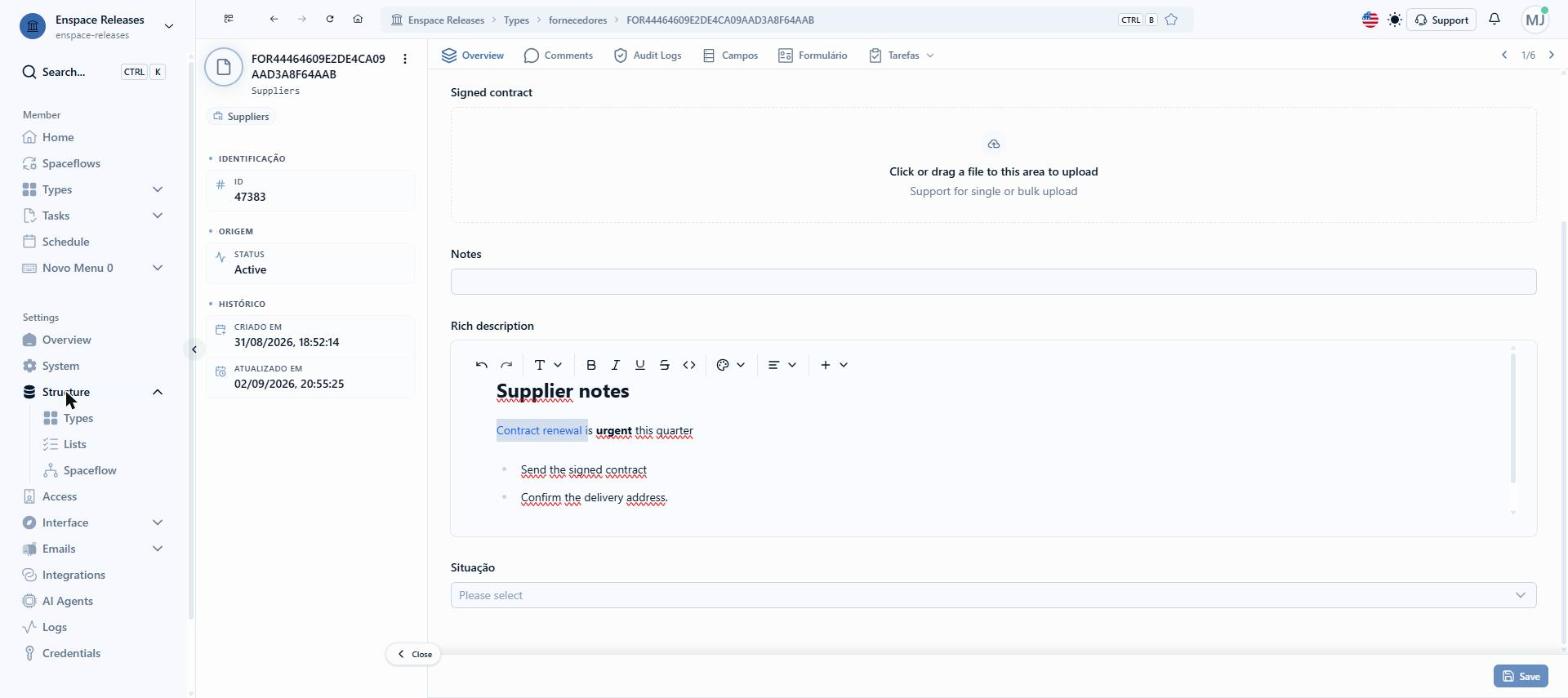Click the signed contract upload area
The width and height of the screenshot is (1568, 698).
point(993,165)
